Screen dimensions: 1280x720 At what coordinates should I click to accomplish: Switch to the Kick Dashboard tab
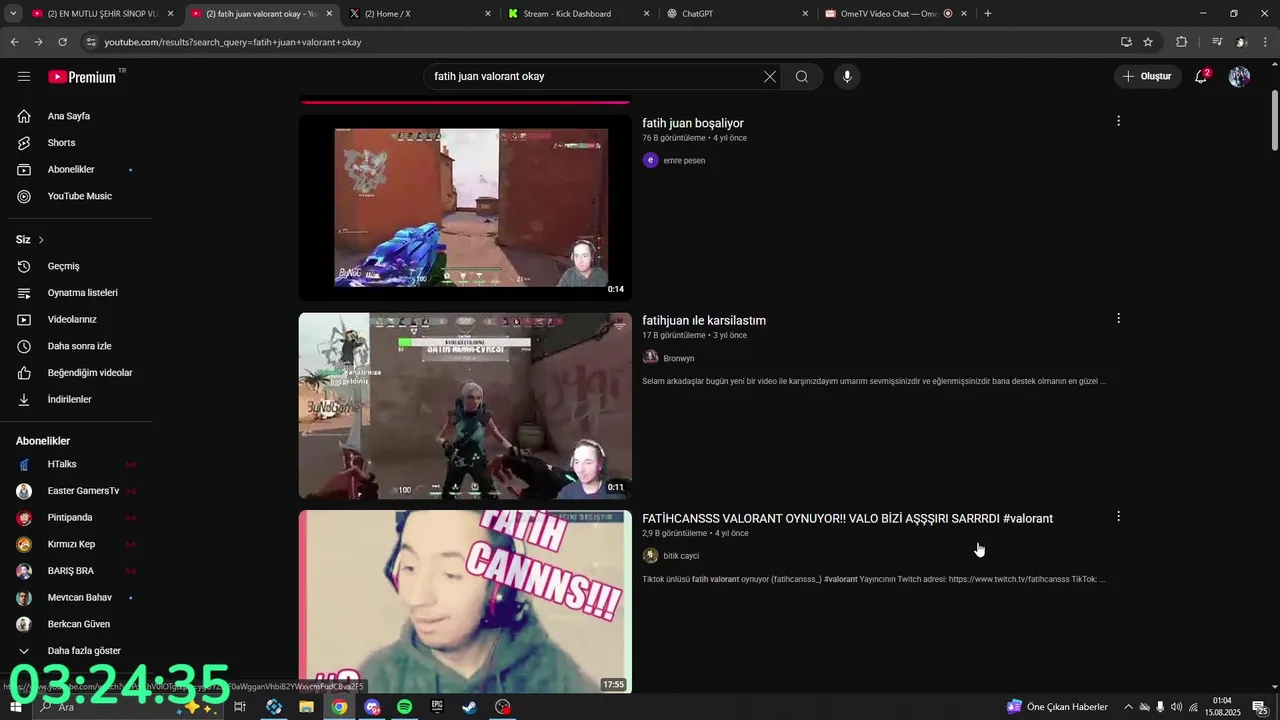578,14
